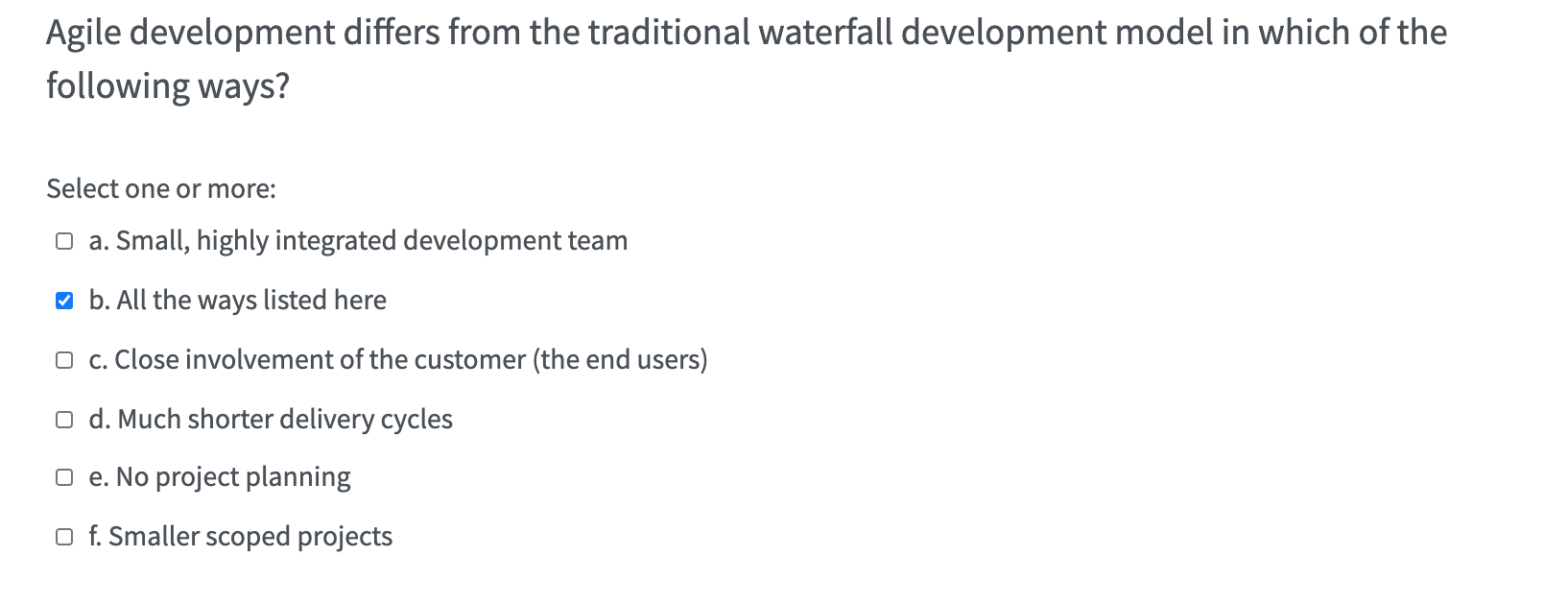Check option c, Close involvement of the customer
This screenshot has width=1568, height=605.
click(63, 359)
